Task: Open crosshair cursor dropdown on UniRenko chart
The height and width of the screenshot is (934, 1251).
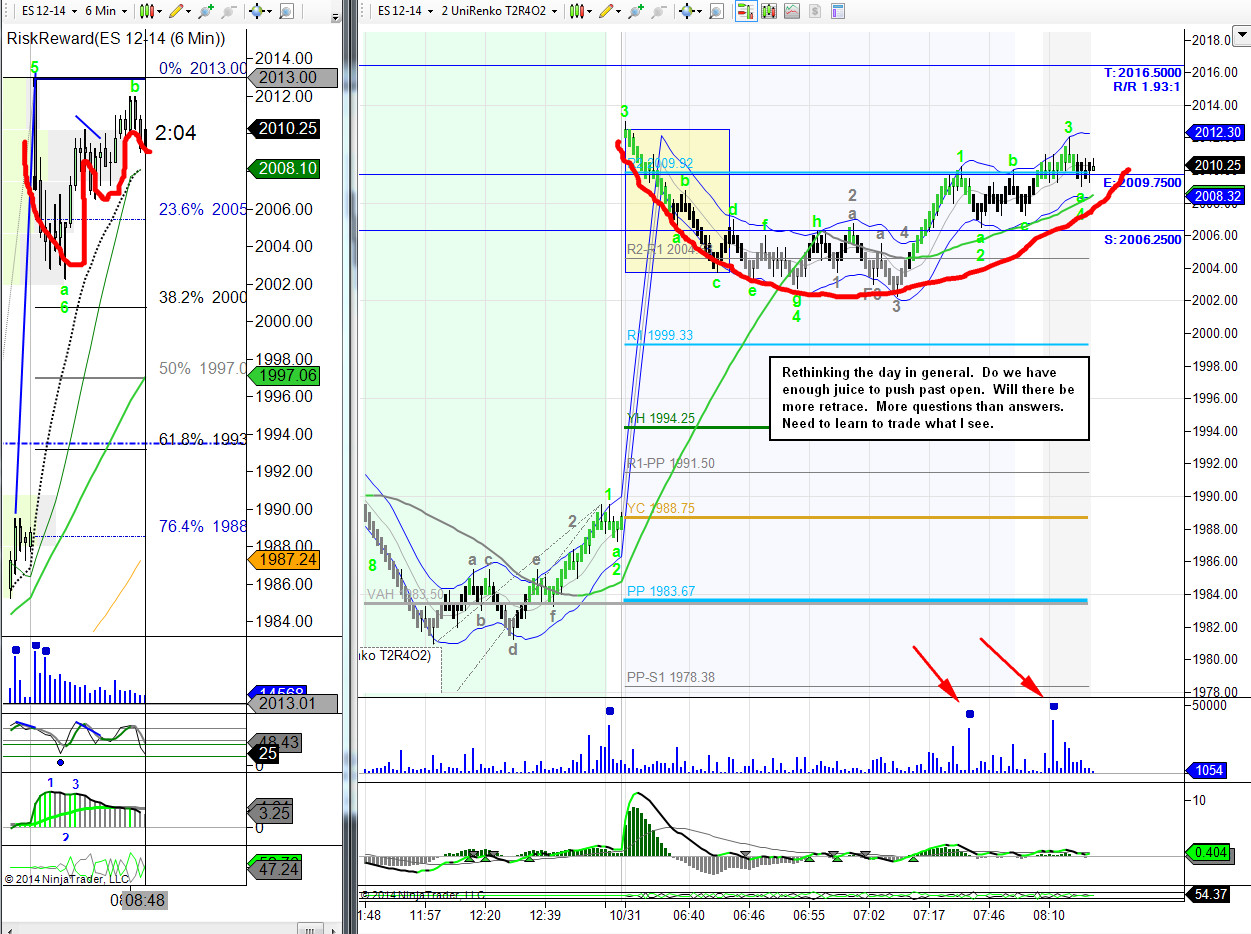Action: [690, 11]
